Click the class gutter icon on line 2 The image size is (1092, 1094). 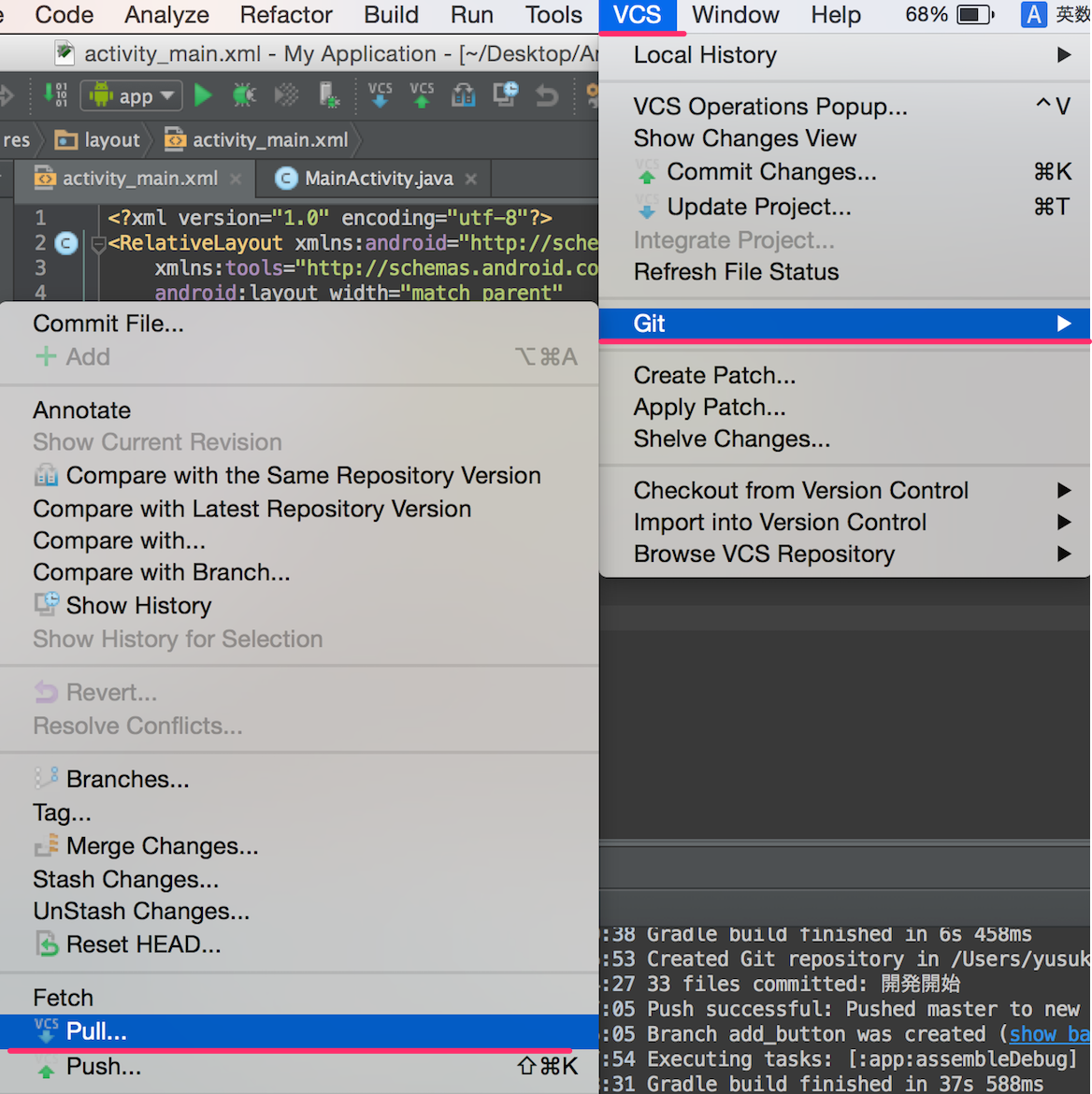(66, 243)
